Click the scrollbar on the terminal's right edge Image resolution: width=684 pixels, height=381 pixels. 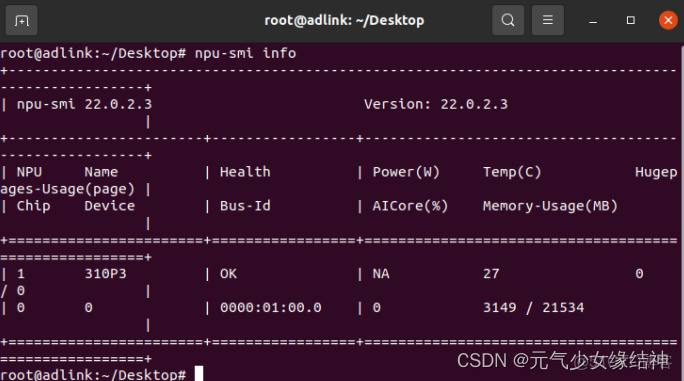tap(681, 212)
